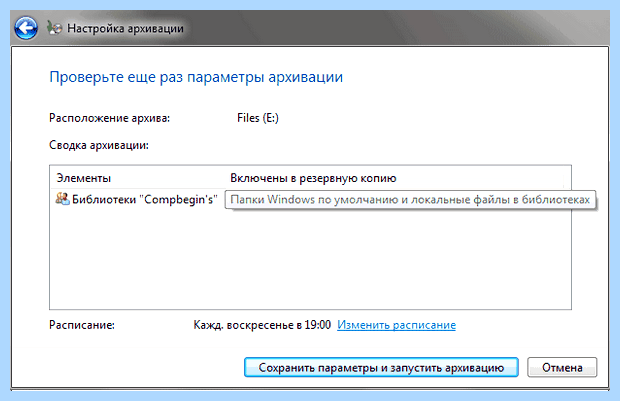This screenshot has height=401, width=620.
Task: Click the 'Включены в резервную копию' column header
Action: 313,178
